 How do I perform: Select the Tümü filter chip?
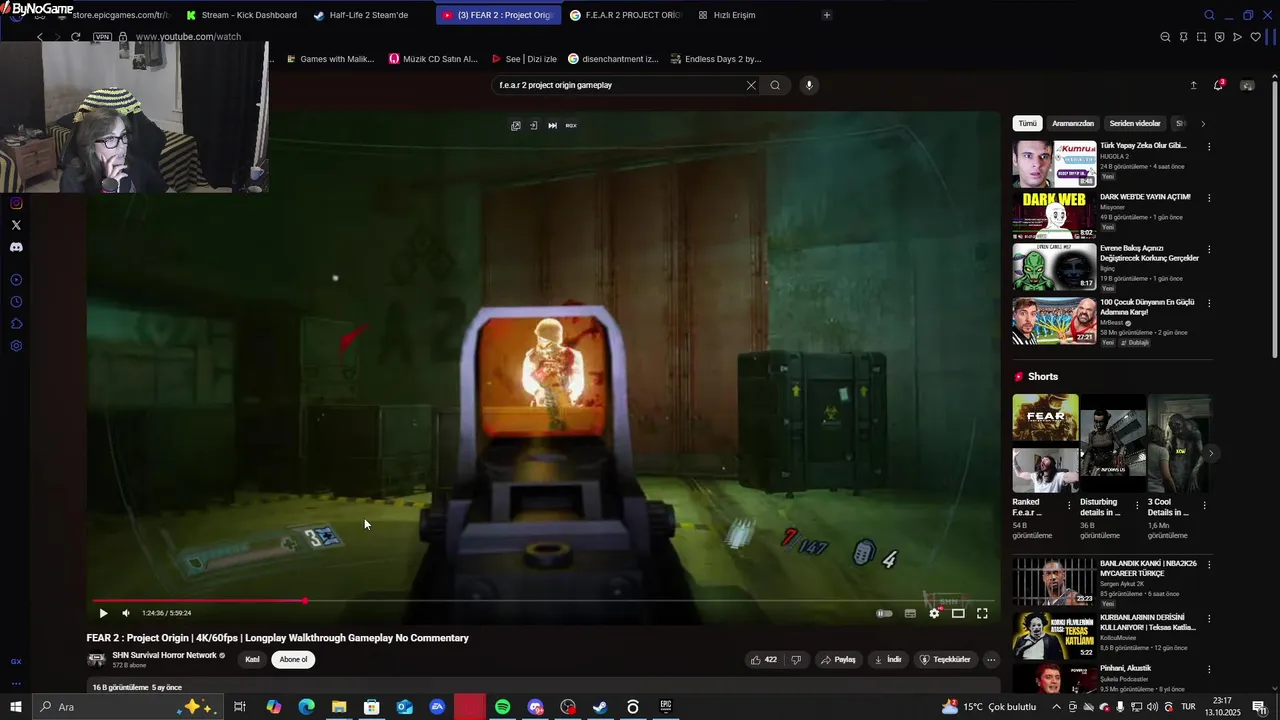coord(1027,123)
